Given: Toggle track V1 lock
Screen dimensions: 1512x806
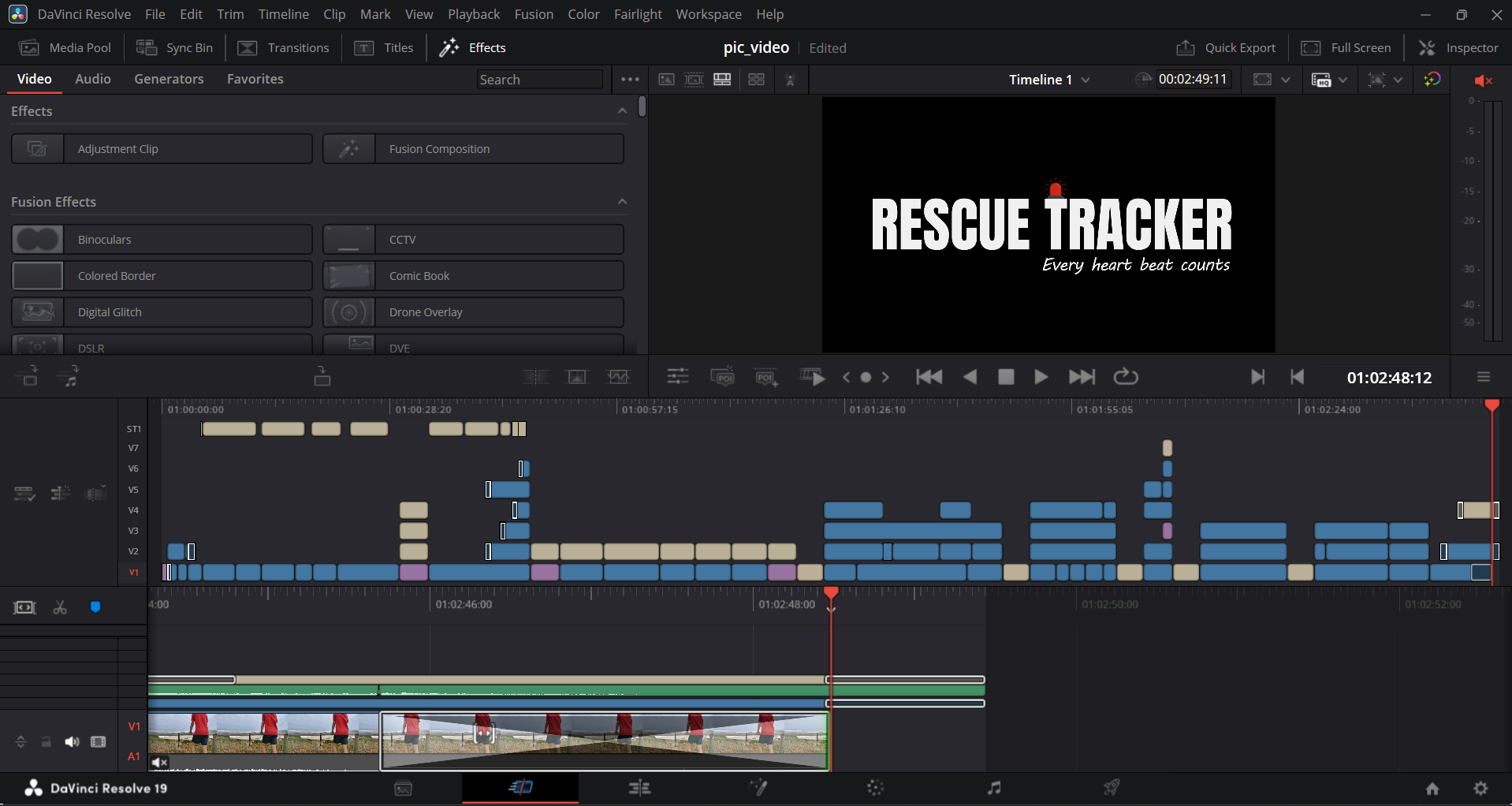Looking at the screenshot, I should [x=47, y=742].
